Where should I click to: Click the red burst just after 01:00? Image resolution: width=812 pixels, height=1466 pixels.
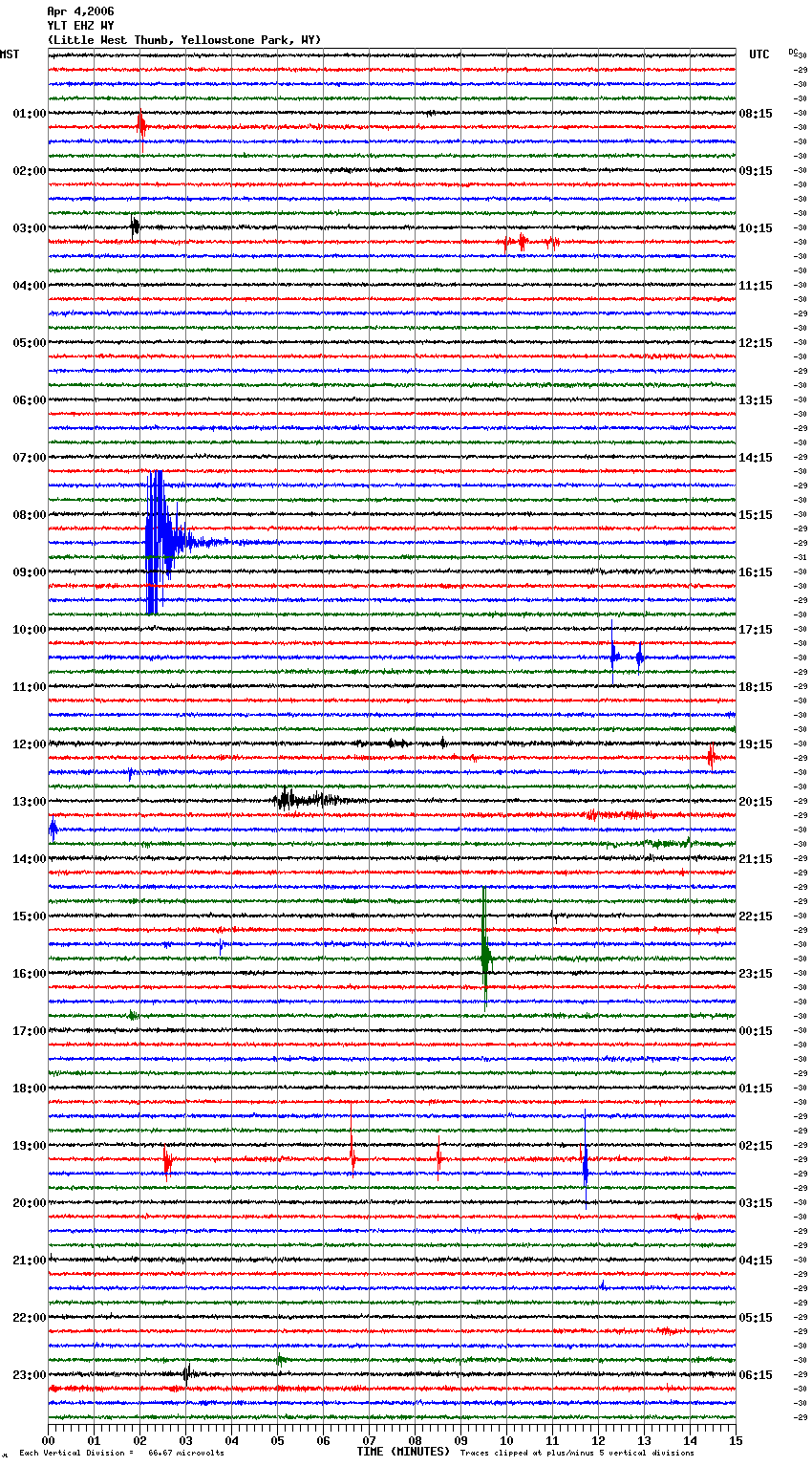tap(141, 125)
